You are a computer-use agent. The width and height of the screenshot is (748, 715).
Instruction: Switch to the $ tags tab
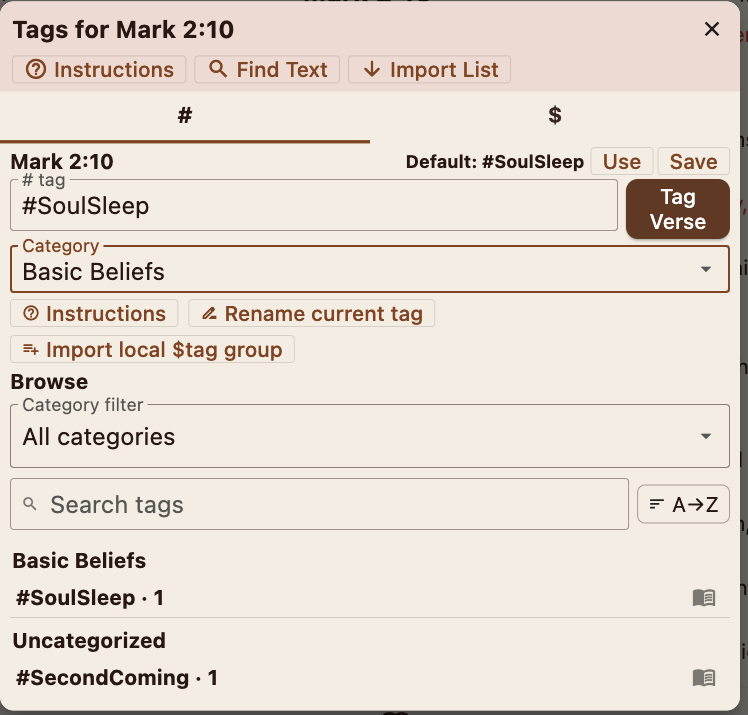pos(555,116)
